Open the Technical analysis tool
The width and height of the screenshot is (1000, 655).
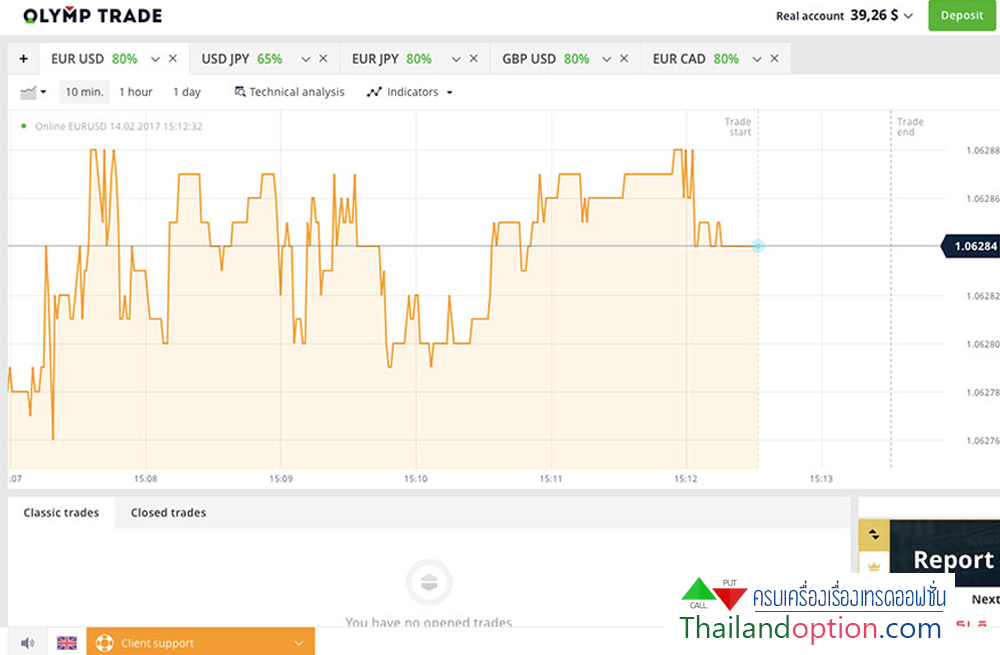click(x=290, y=92)
